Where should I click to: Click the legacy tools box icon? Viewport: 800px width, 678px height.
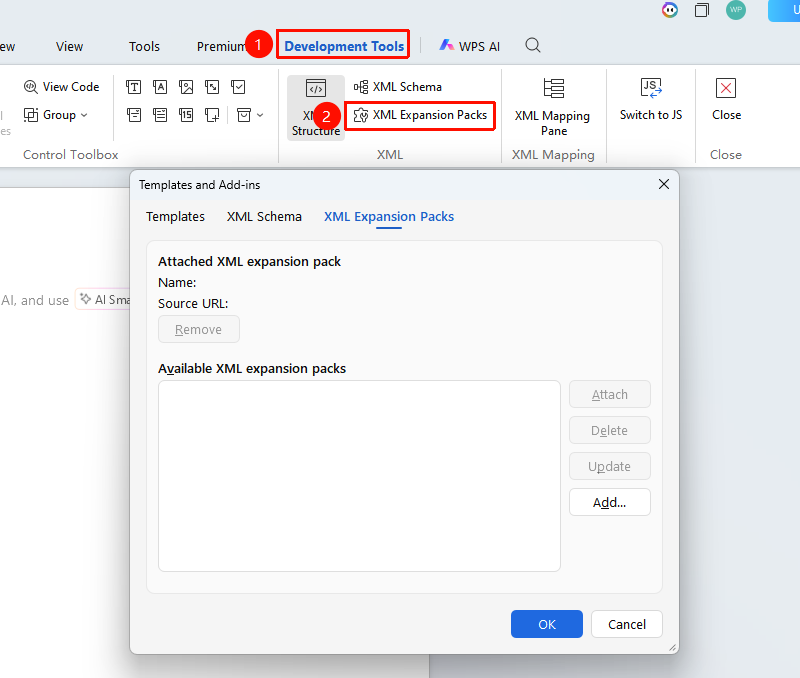(244, 115)
